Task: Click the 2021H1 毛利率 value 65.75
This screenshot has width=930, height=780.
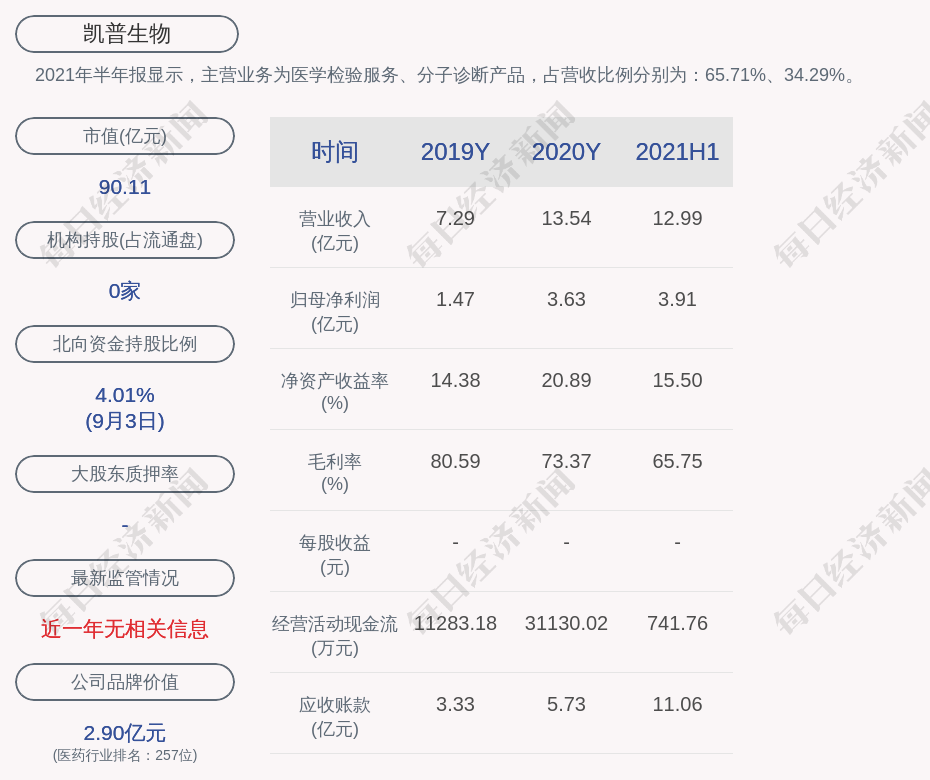Action: click(x=677, y=461)
